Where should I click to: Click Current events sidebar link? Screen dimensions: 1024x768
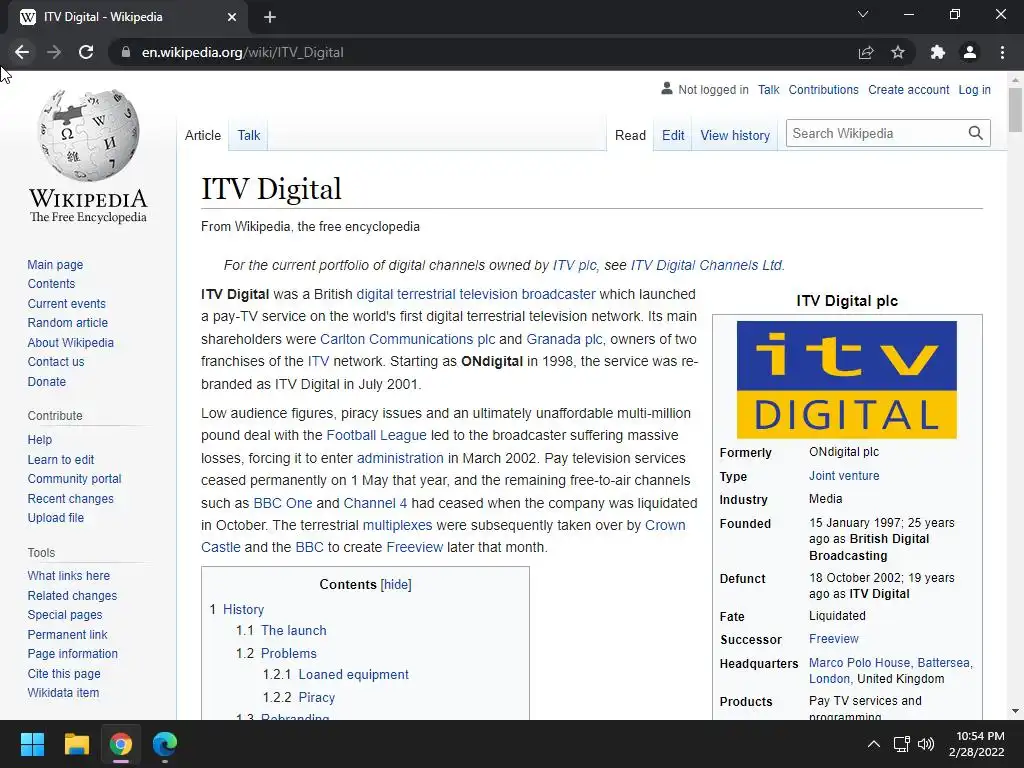[x=66, y=304]
